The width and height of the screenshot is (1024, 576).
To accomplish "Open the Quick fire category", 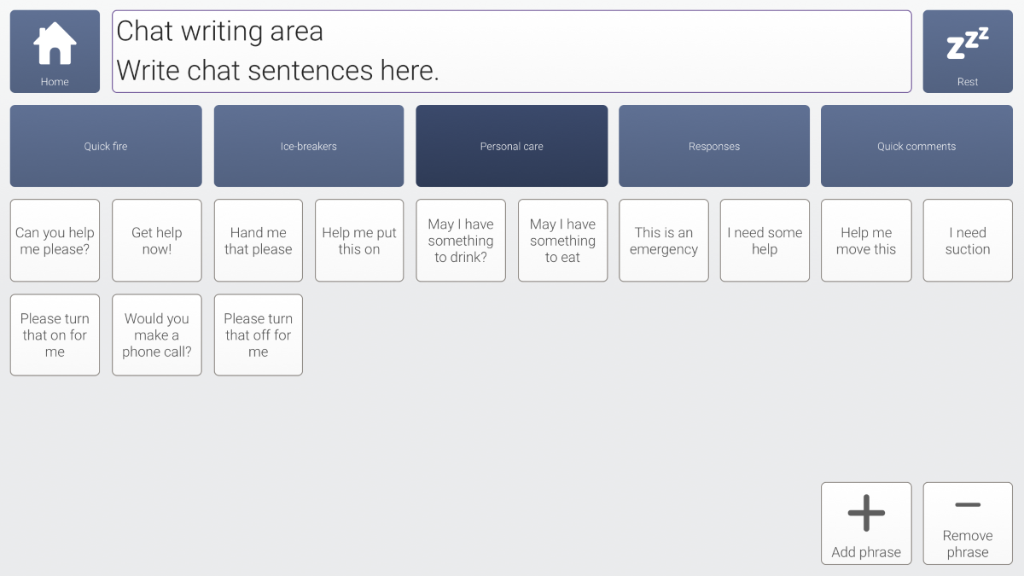I will pos(106,146).
